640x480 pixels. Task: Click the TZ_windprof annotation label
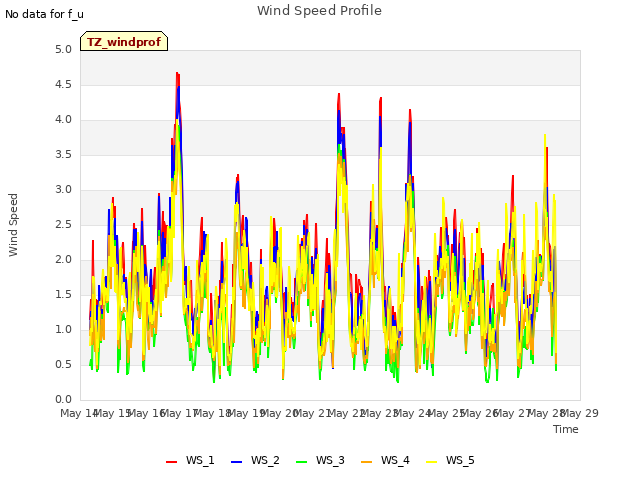[124, 42]
